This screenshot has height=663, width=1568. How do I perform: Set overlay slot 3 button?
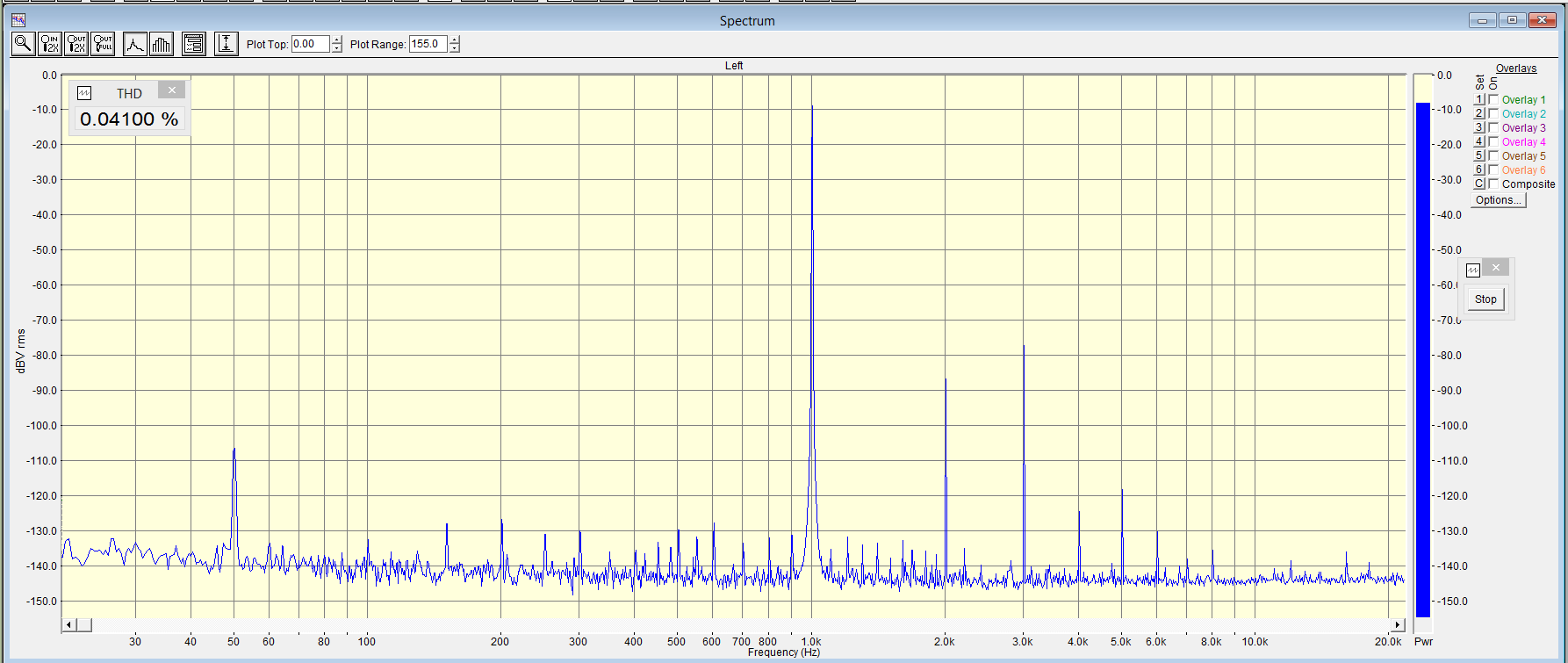click(x=1479, y=127)
